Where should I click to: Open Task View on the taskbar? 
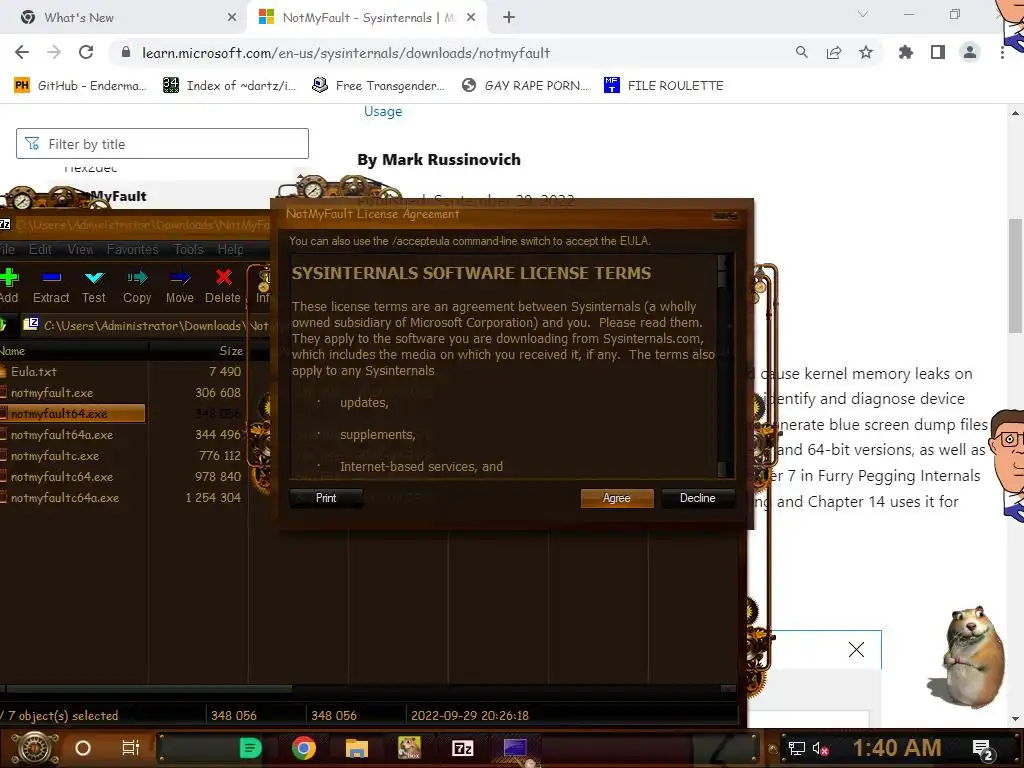(x=131, y=748)
